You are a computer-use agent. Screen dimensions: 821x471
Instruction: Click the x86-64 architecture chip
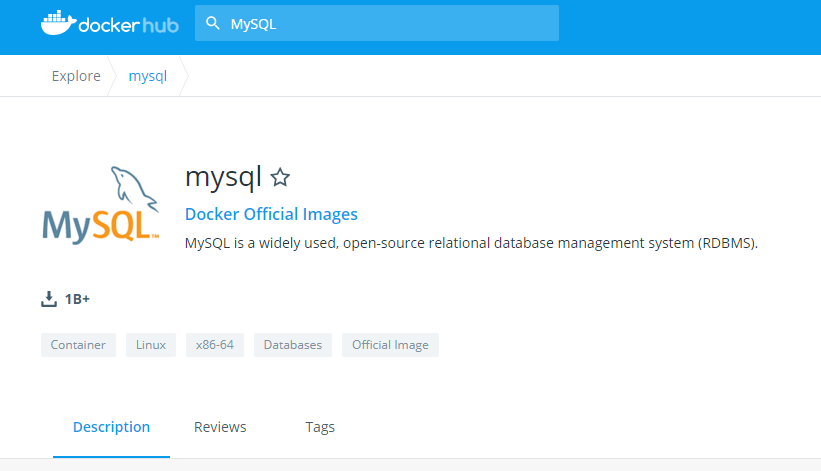[214, 345]
